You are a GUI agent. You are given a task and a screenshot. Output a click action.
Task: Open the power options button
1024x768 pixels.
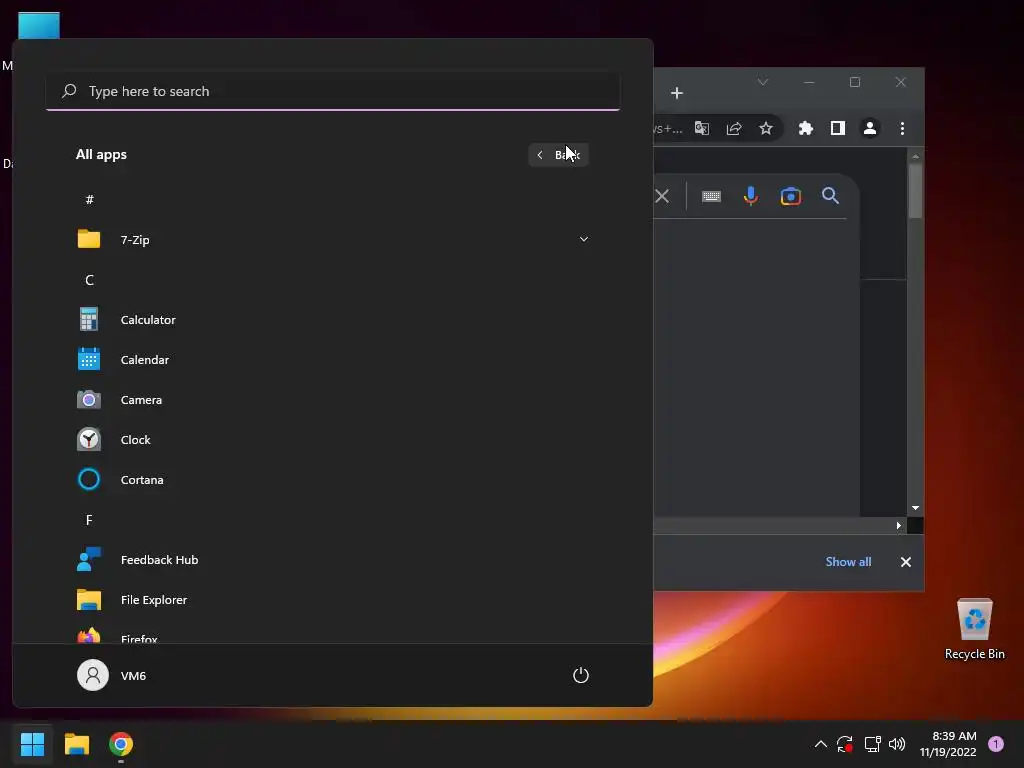[581, 675]
